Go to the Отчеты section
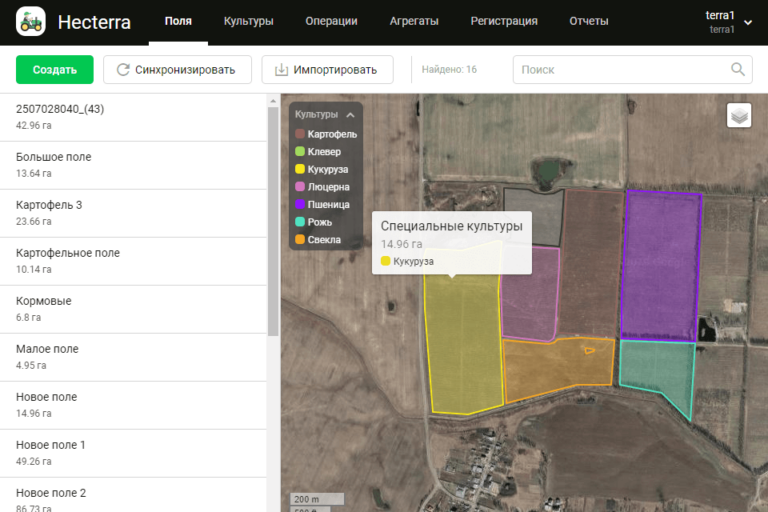The width and height of the screenshot is (768, 512). click(588, 21)
